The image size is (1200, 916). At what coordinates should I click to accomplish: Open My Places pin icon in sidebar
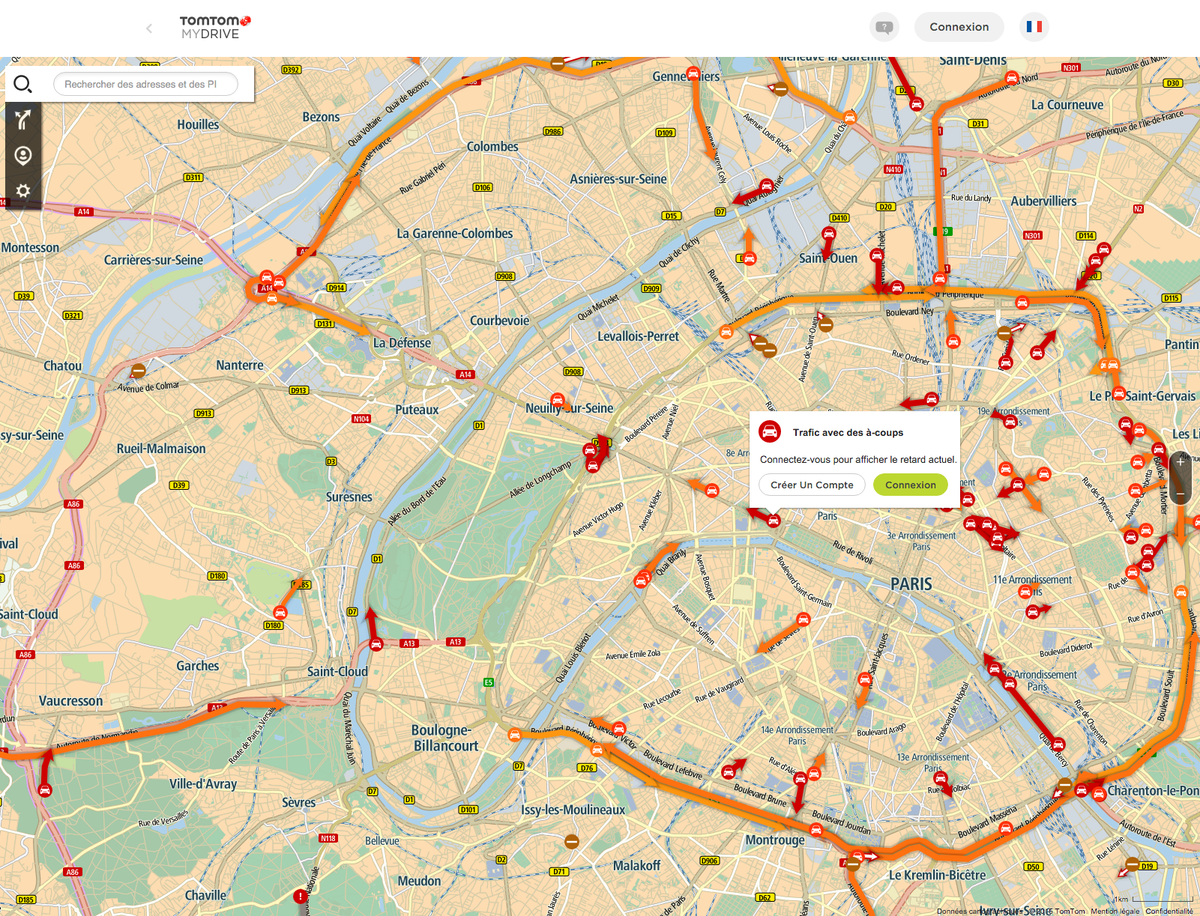tap(23, 156)
